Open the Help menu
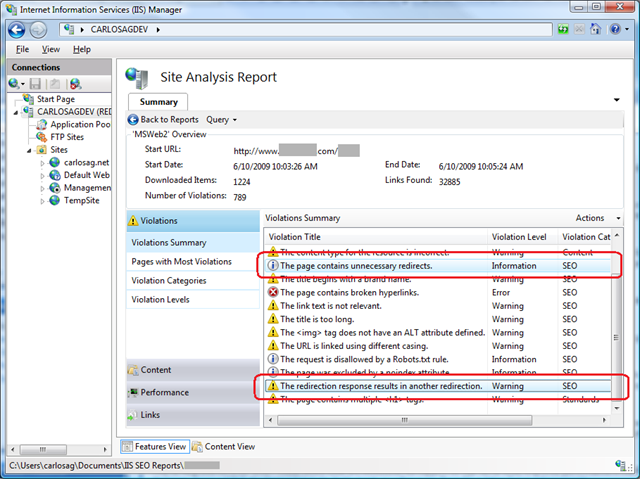The height and width of the screenshot is (479, 640). pyautogui.click(x=82, y=49)
